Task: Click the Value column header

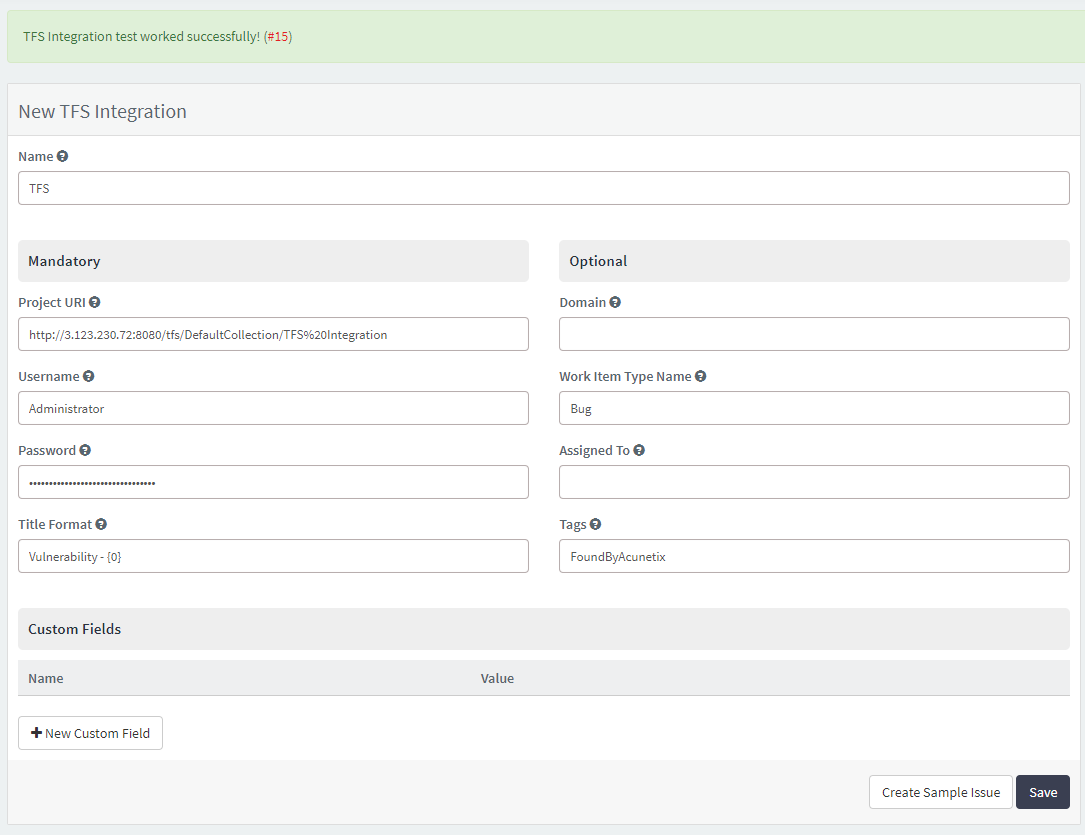Action: [498, 679]
